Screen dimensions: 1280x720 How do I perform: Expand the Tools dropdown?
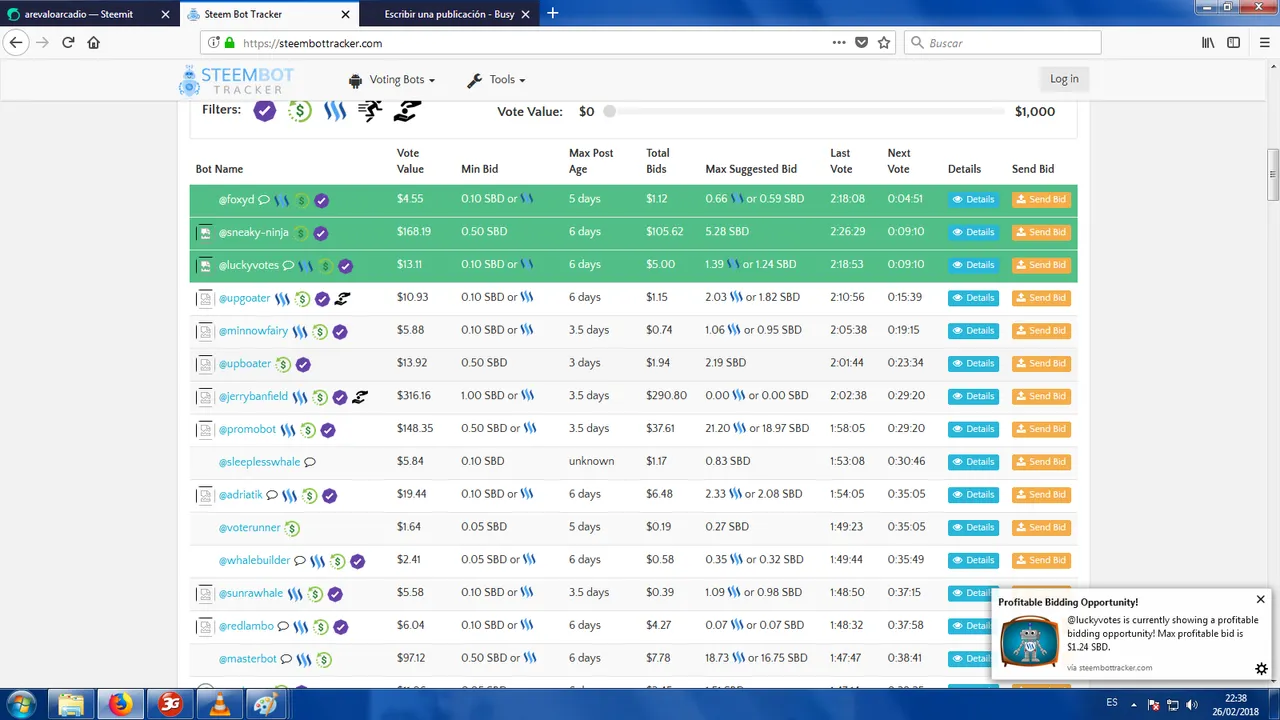pos(496,80)
